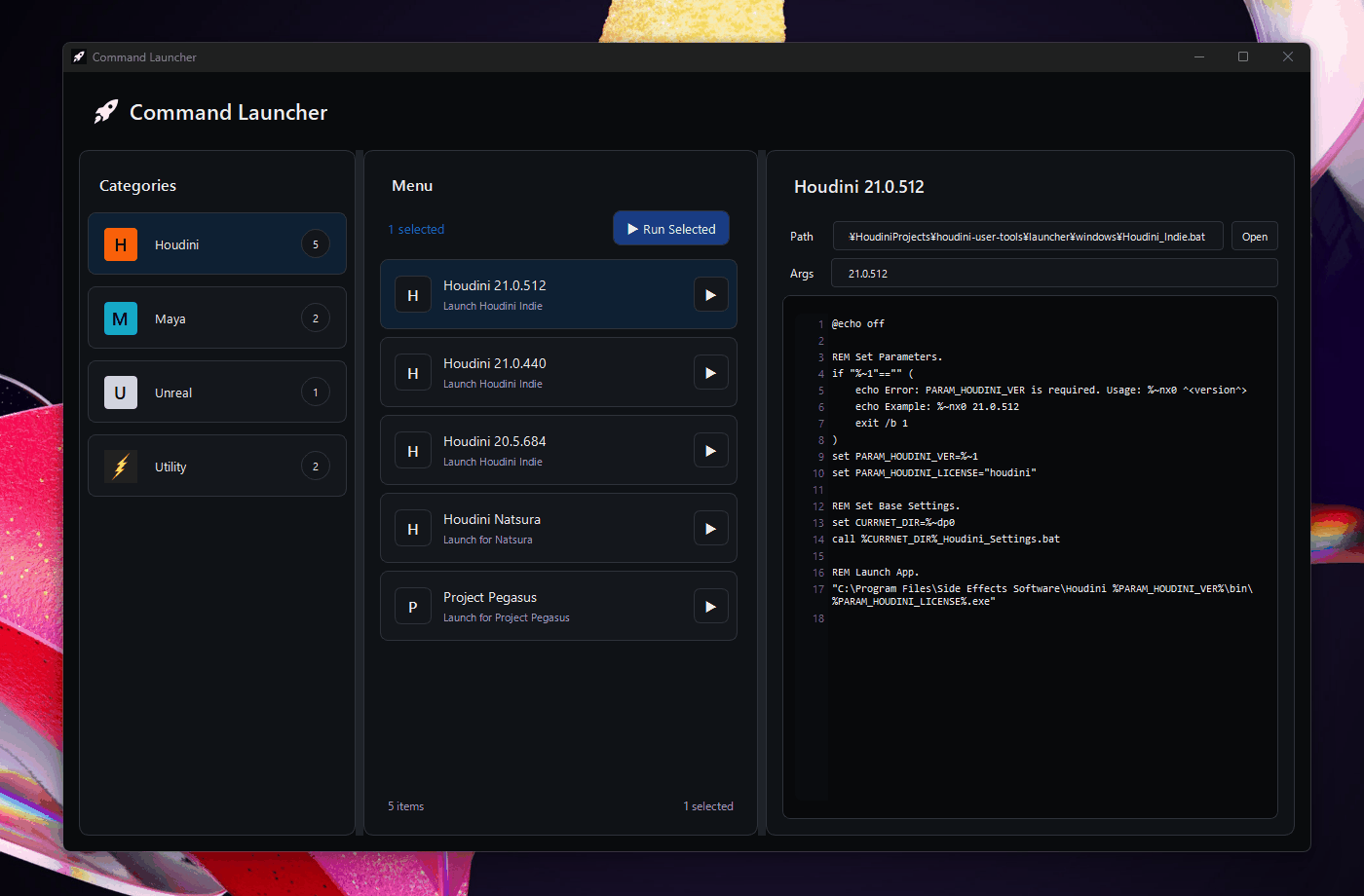The width and height of the screenshot is (1364, 896).
Task: Click the '@echo off' line in script
Action: [858, 323]
